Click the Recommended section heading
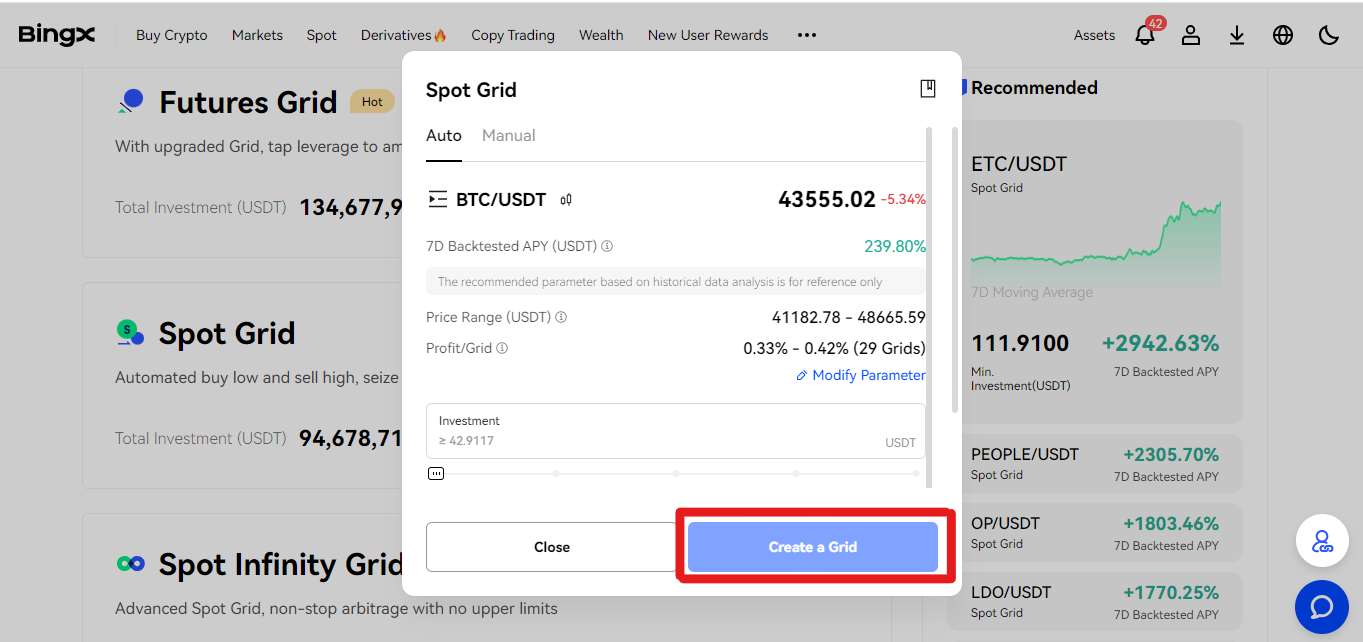The width and height of the screenshot is (1363, 642). click(1034, 88)
